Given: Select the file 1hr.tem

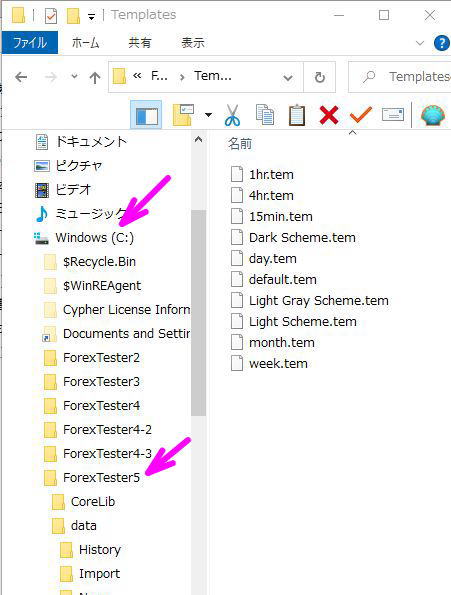Looking at the screenshot, I should click(271, 175).
